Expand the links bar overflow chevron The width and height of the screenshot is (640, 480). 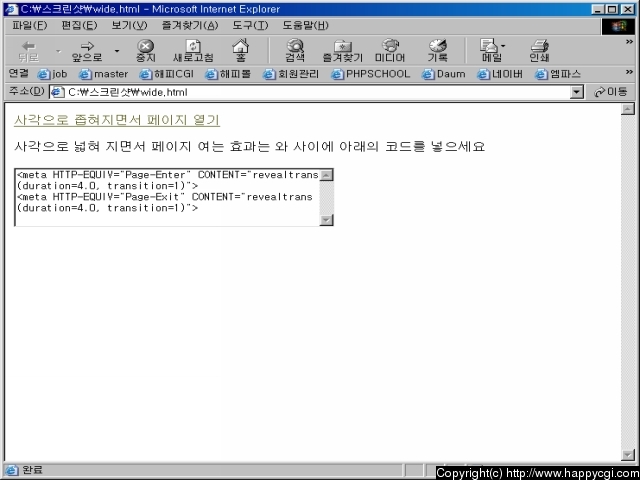(629, 72)
